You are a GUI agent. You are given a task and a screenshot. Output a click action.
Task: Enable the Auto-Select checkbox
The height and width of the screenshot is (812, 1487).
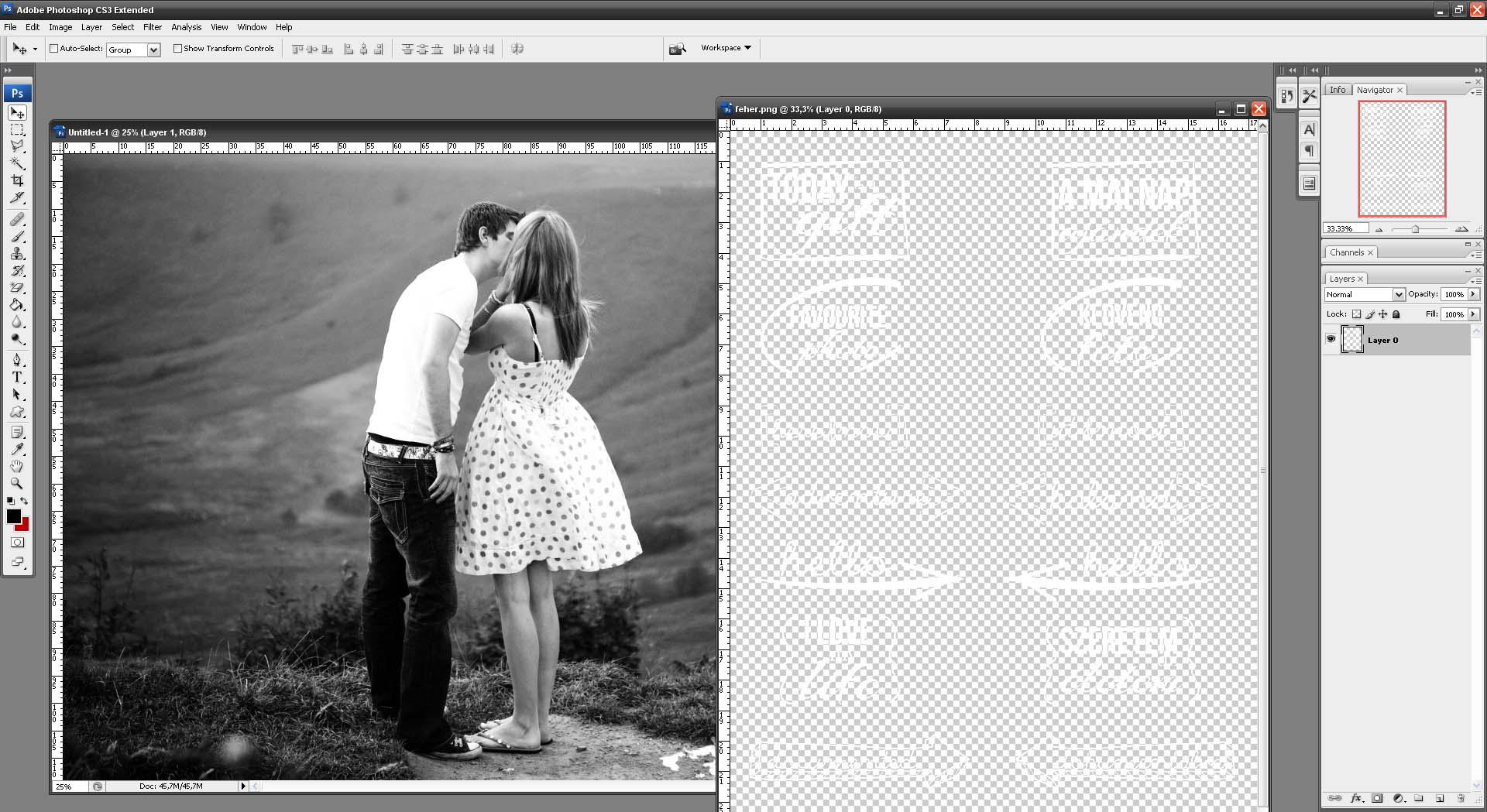click(54, 48)
